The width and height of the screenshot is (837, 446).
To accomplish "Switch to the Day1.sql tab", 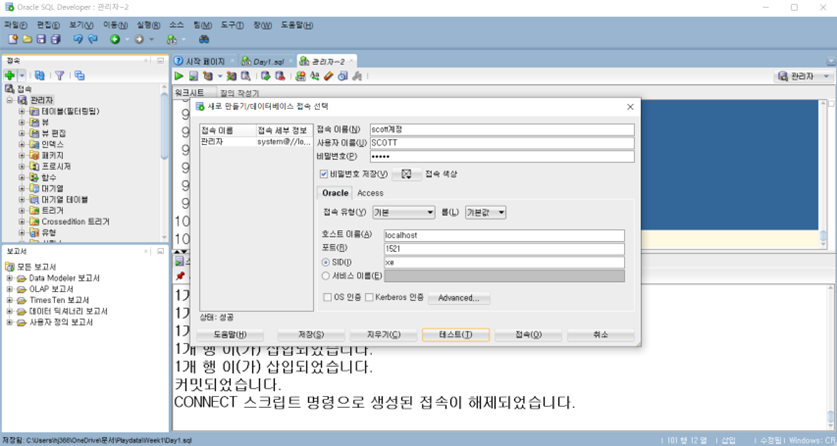I will tap(268, 61).
